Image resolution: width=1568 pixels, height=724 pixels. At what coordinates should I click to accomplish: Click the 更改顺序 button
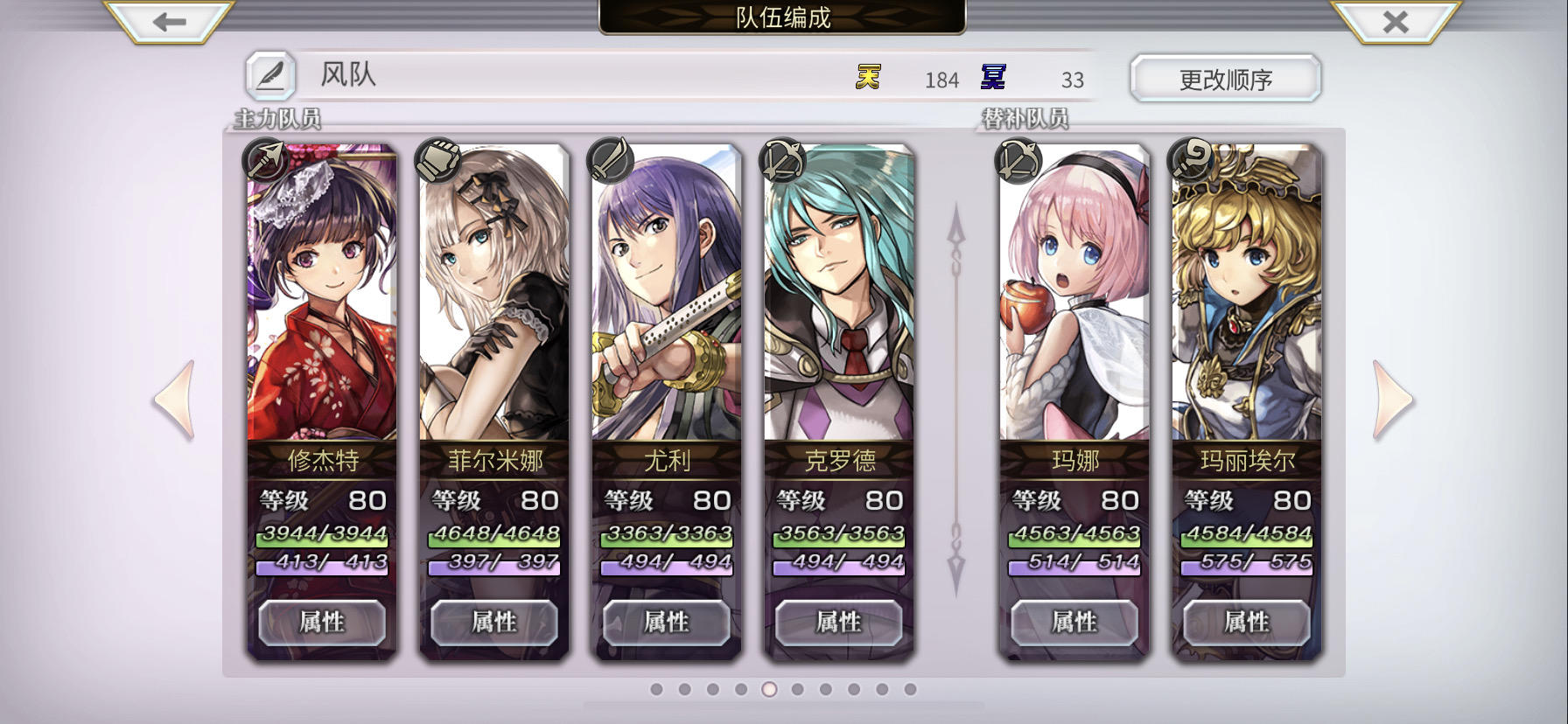click(x=1225, y=80)
